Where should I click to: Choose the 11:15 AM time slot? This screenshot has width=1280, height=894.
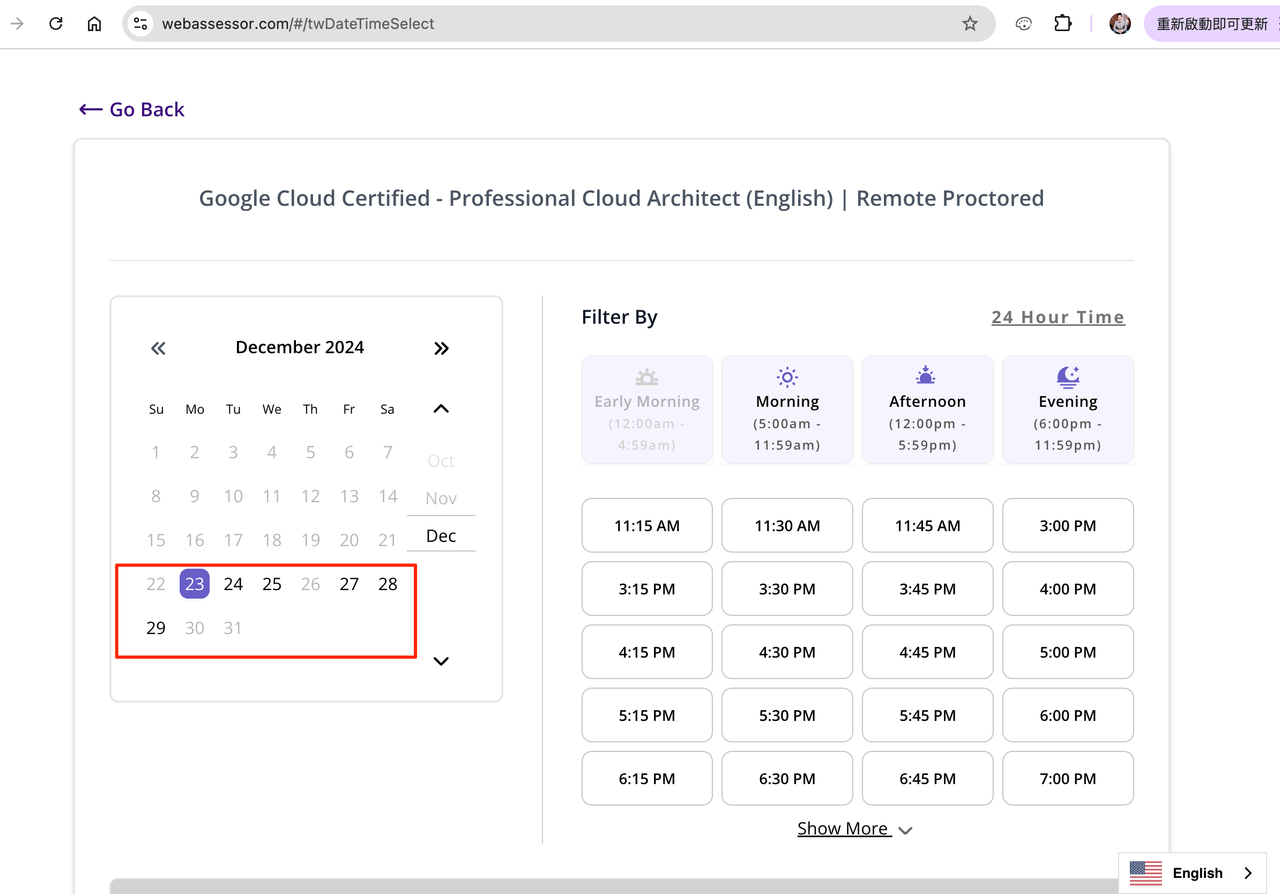click(x=647, y=525)
